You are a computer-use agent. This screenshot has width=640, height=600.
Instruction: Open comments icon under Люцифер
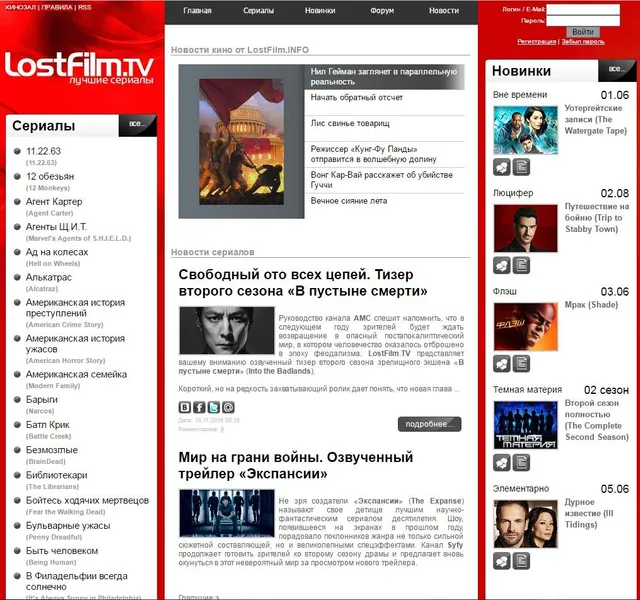502,265
